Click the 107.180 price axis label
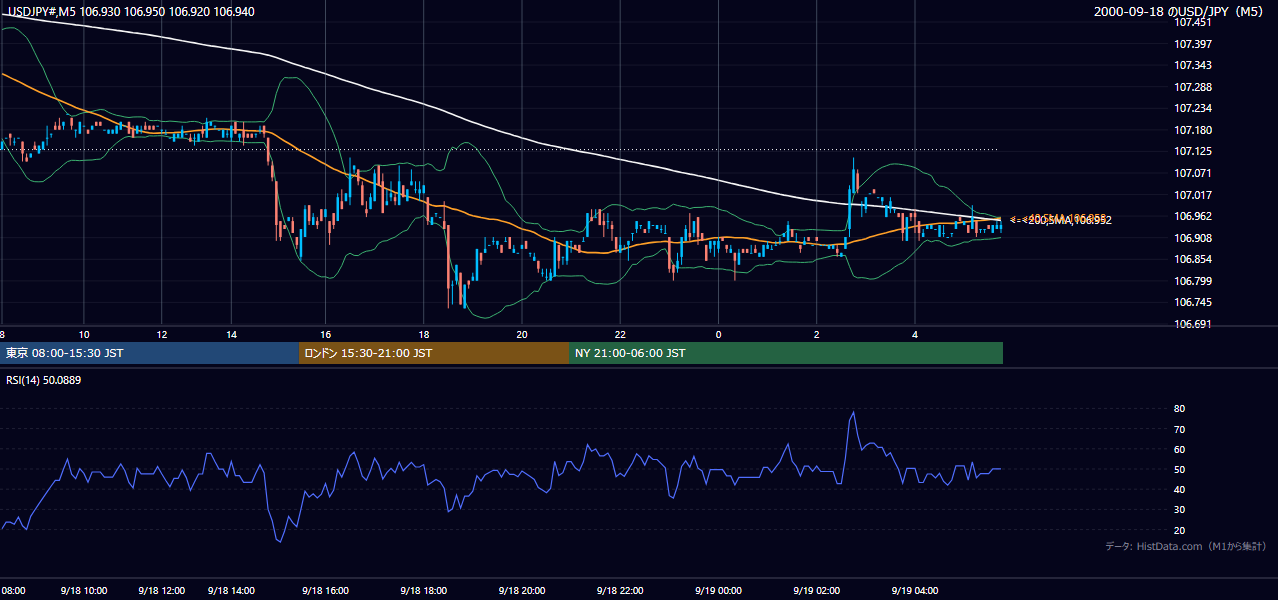The height and width of the screenshot is (600, 1278). (x=1194, y=130)
